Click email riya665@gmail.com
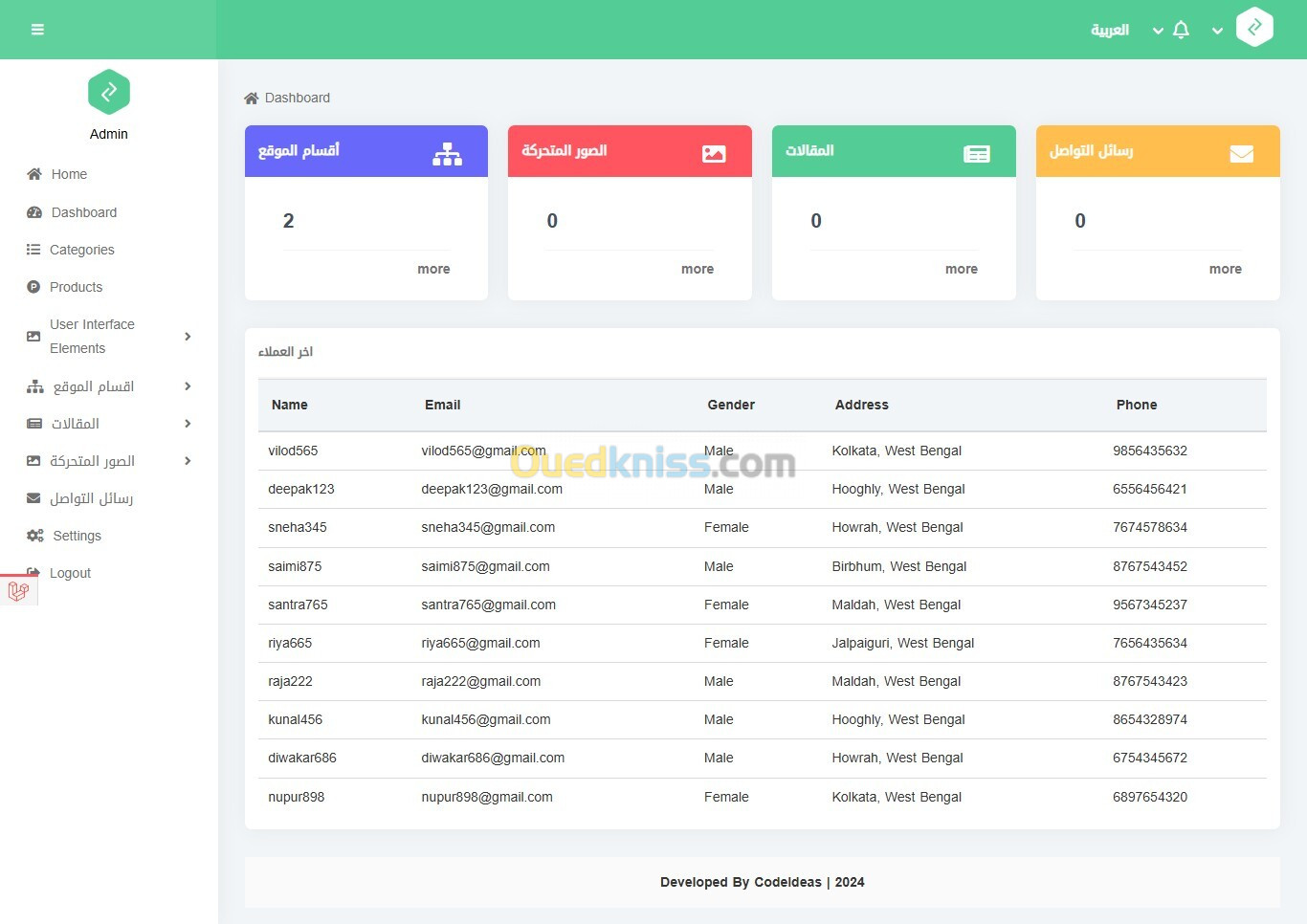The width and height of the screenshot is (1307, 924). (x=480, y=643)
